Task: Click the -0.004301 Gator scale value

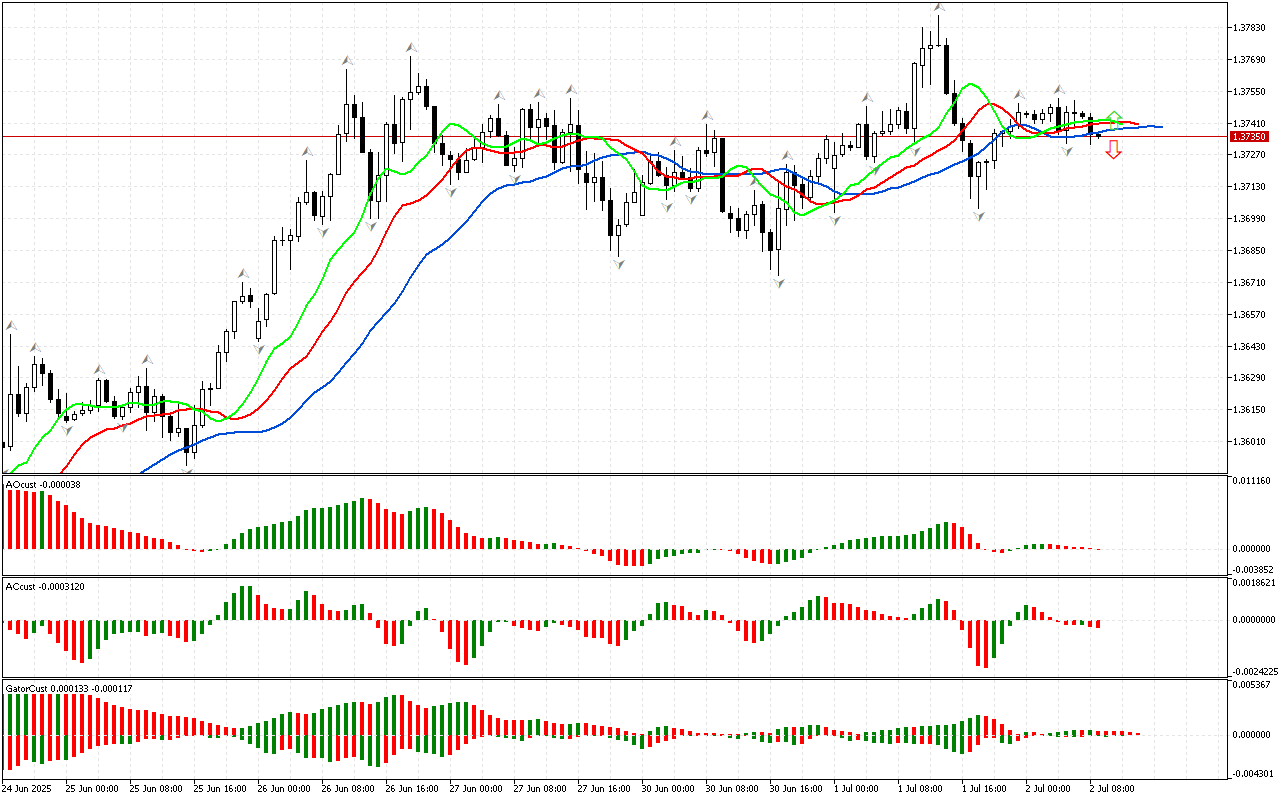Action: [1252, 773]
